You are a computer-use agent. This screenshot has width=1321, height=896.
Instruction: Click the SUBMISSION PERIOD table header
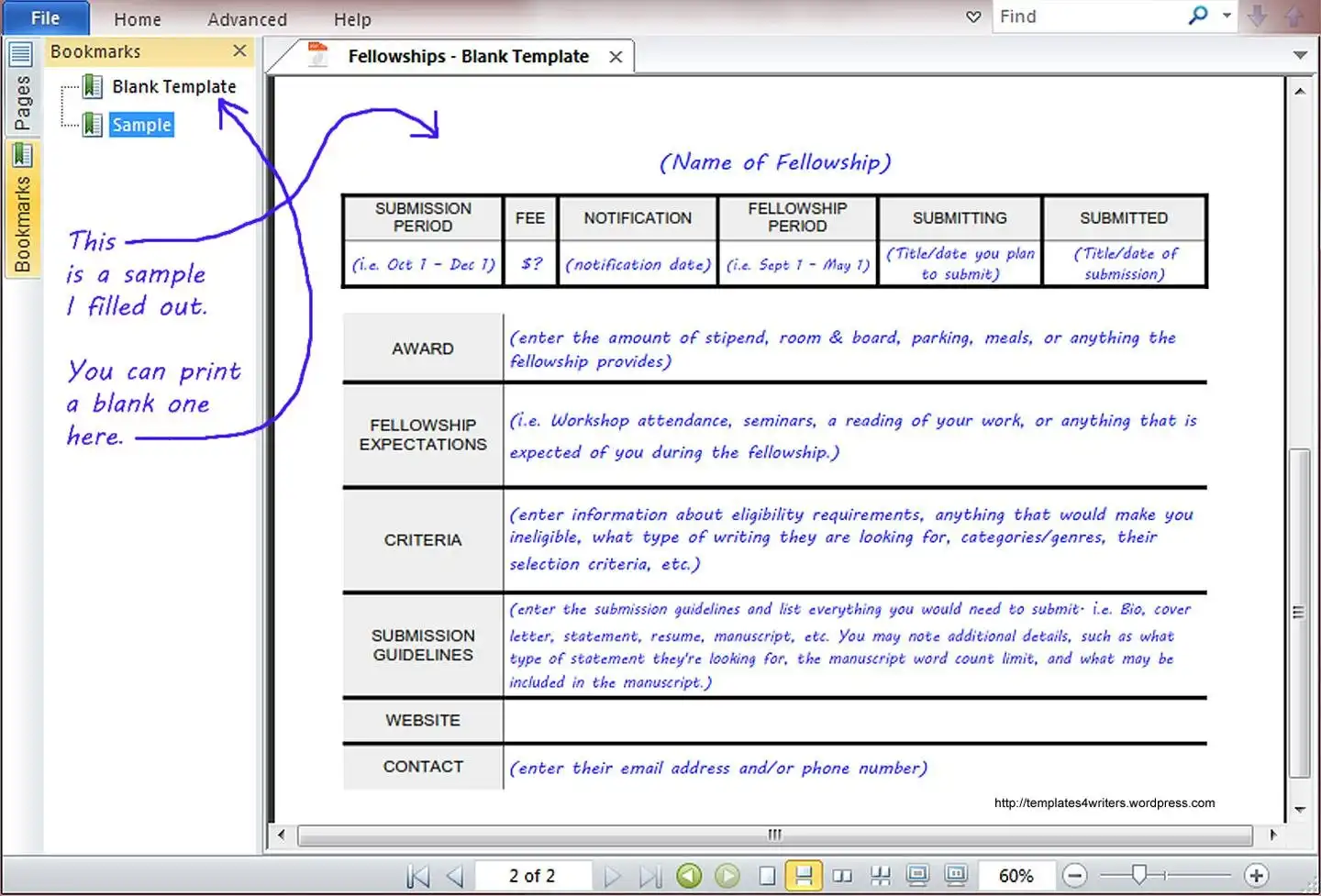pos(423,217)
